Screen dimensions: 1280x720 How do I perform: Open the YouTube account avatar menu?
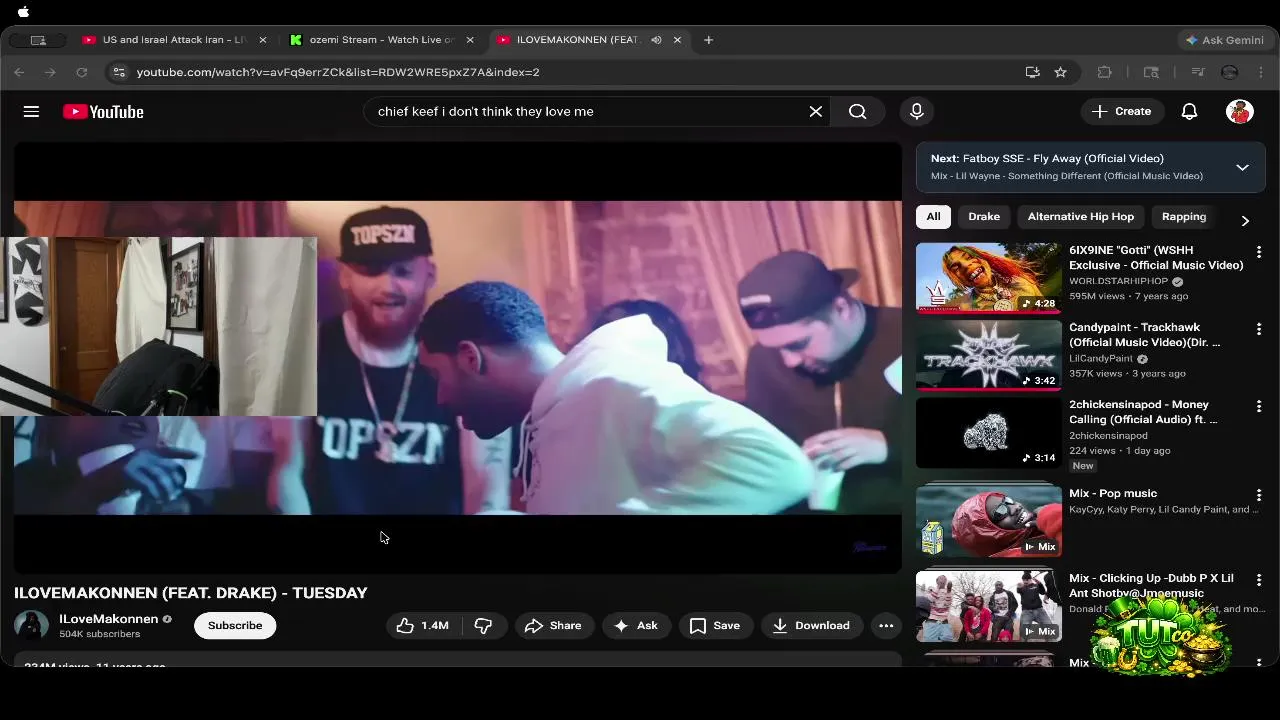1240,112
